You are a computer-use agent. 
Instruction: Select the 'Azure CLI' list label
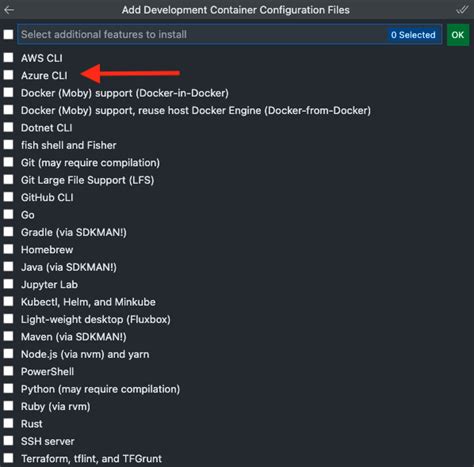click(x=44, y=76)
